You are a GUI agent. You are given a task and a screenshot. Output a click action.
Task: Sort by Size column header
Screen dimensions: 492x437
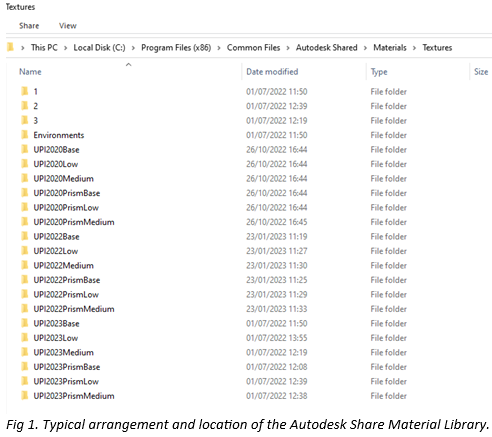pos(481,72)
